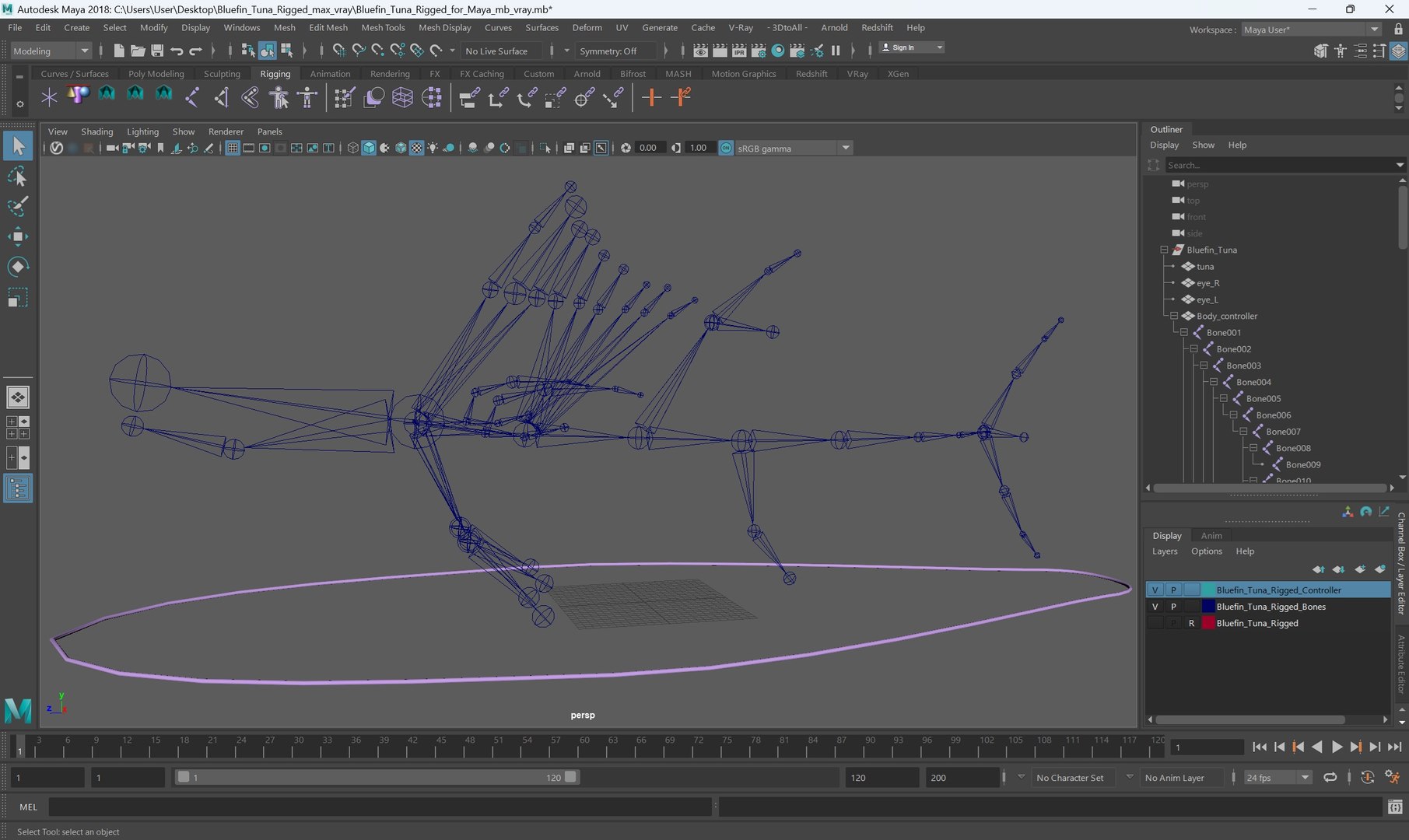
Task: Toggle P playback of Bluefin_Tuna_Rigged_Bones layer
Action: [x=1173, y=607]
